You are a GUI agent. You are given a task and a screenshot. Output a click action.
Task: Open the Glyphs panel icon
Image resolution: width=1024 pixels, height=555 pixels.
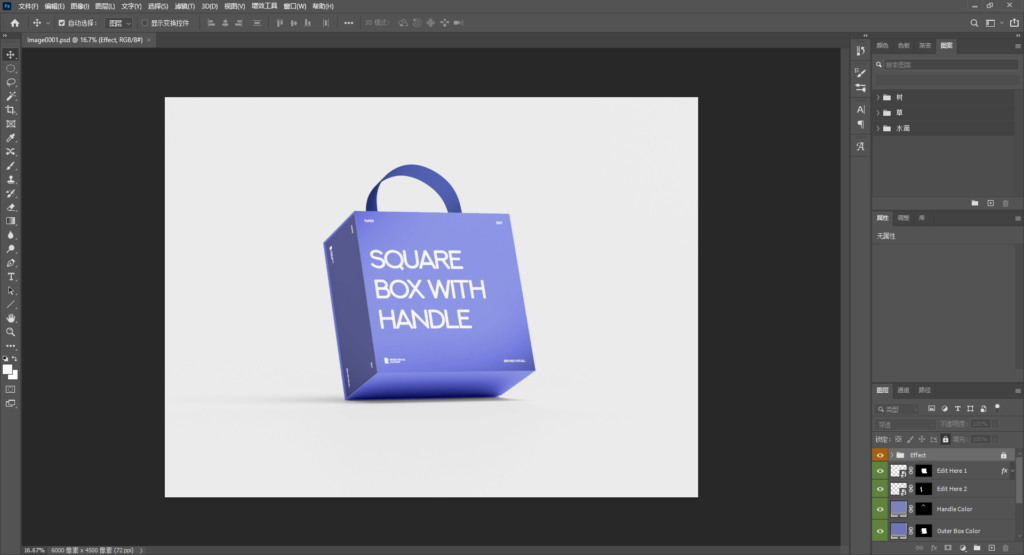point(861,146)
